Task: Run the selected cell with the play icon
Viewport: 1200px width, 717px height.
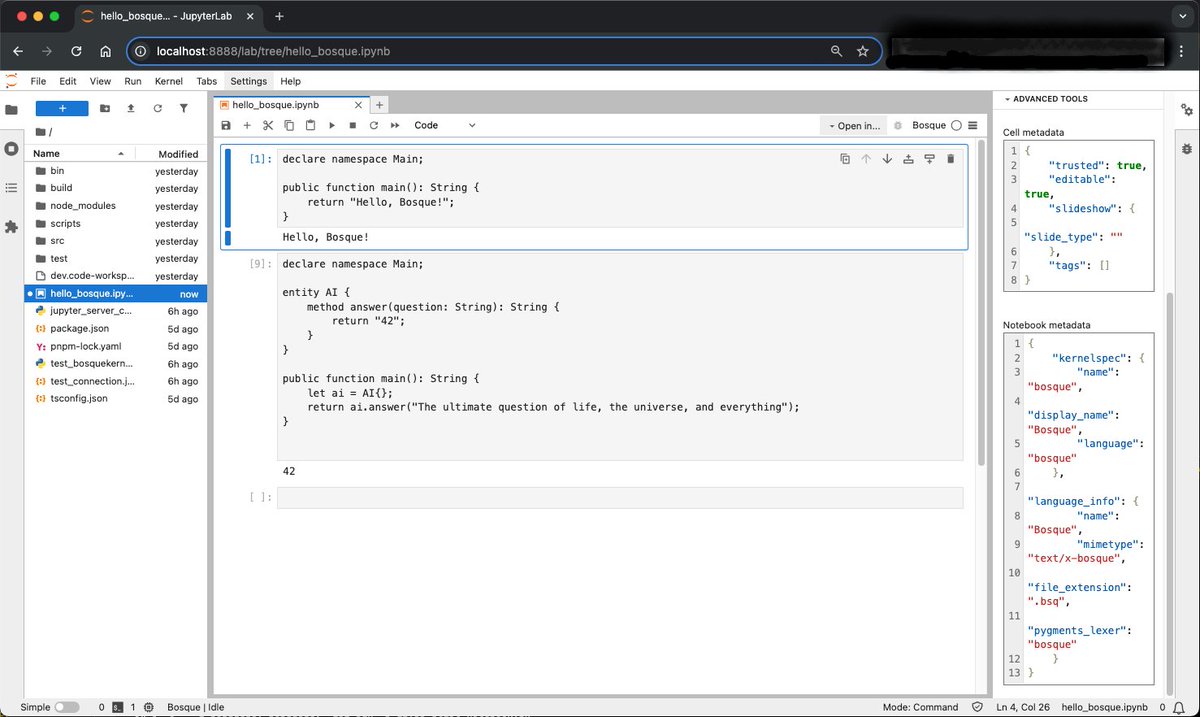Action: [332, 125]
